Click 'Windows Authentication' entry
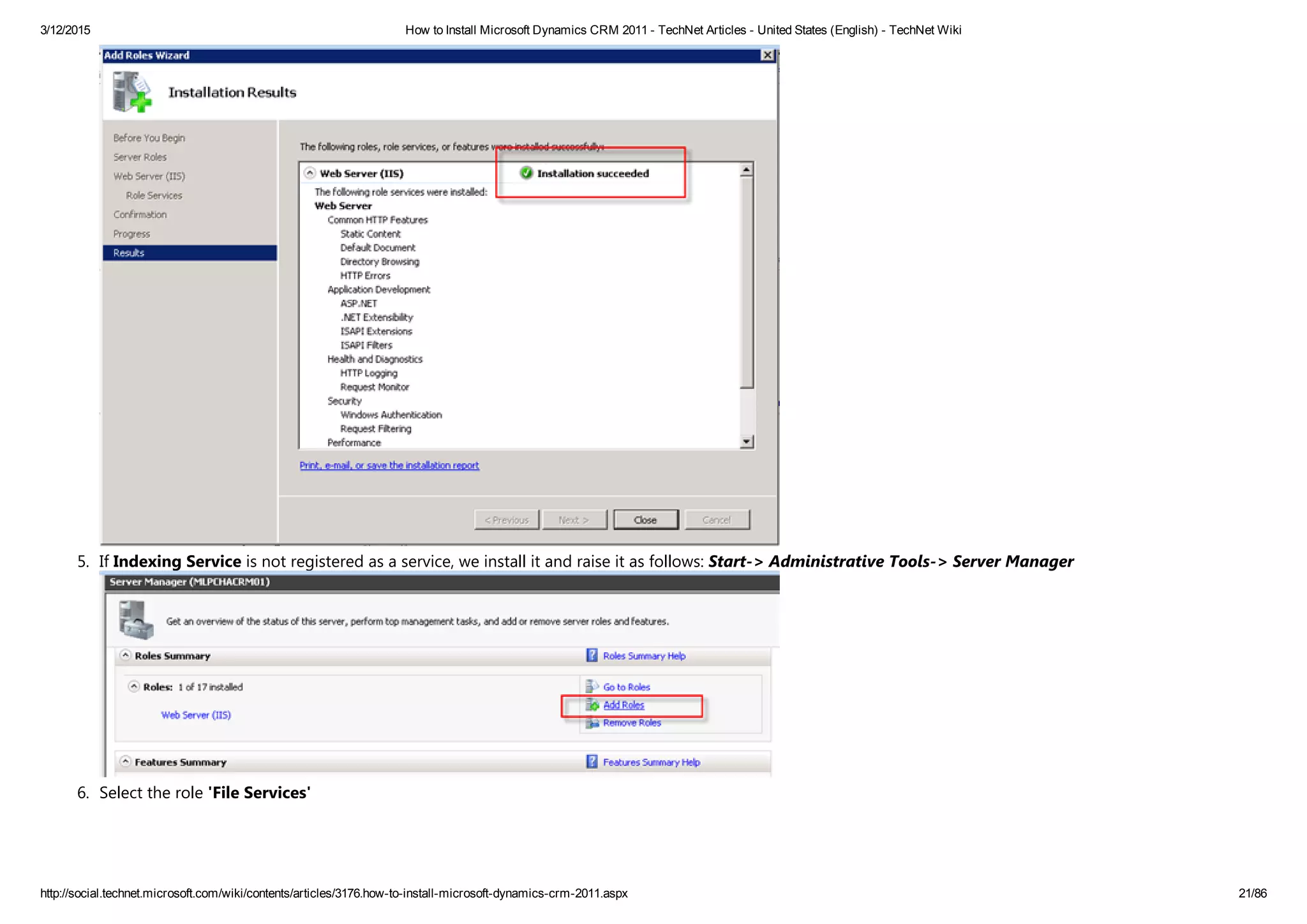 click(391, 415)
